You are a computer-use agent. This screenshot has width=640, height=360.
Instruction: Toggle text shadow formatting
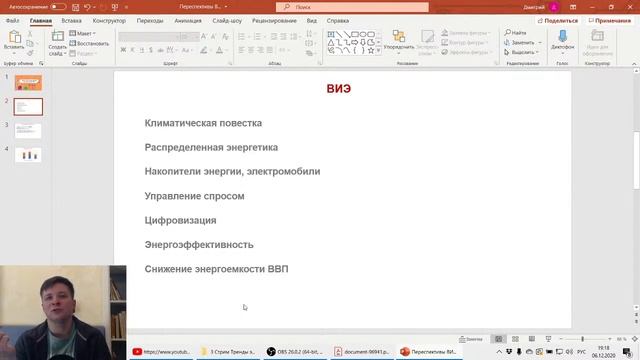pyautogui.click(x=151, y=50)
